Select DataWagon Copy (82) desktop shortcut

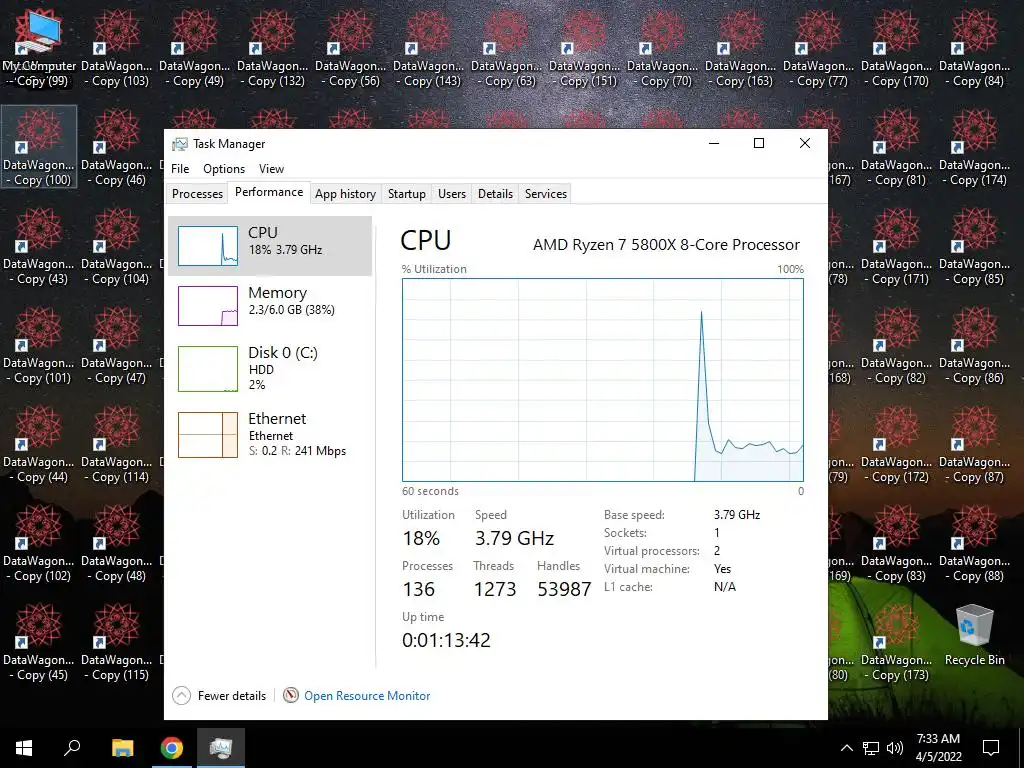[x=897, y=345]
